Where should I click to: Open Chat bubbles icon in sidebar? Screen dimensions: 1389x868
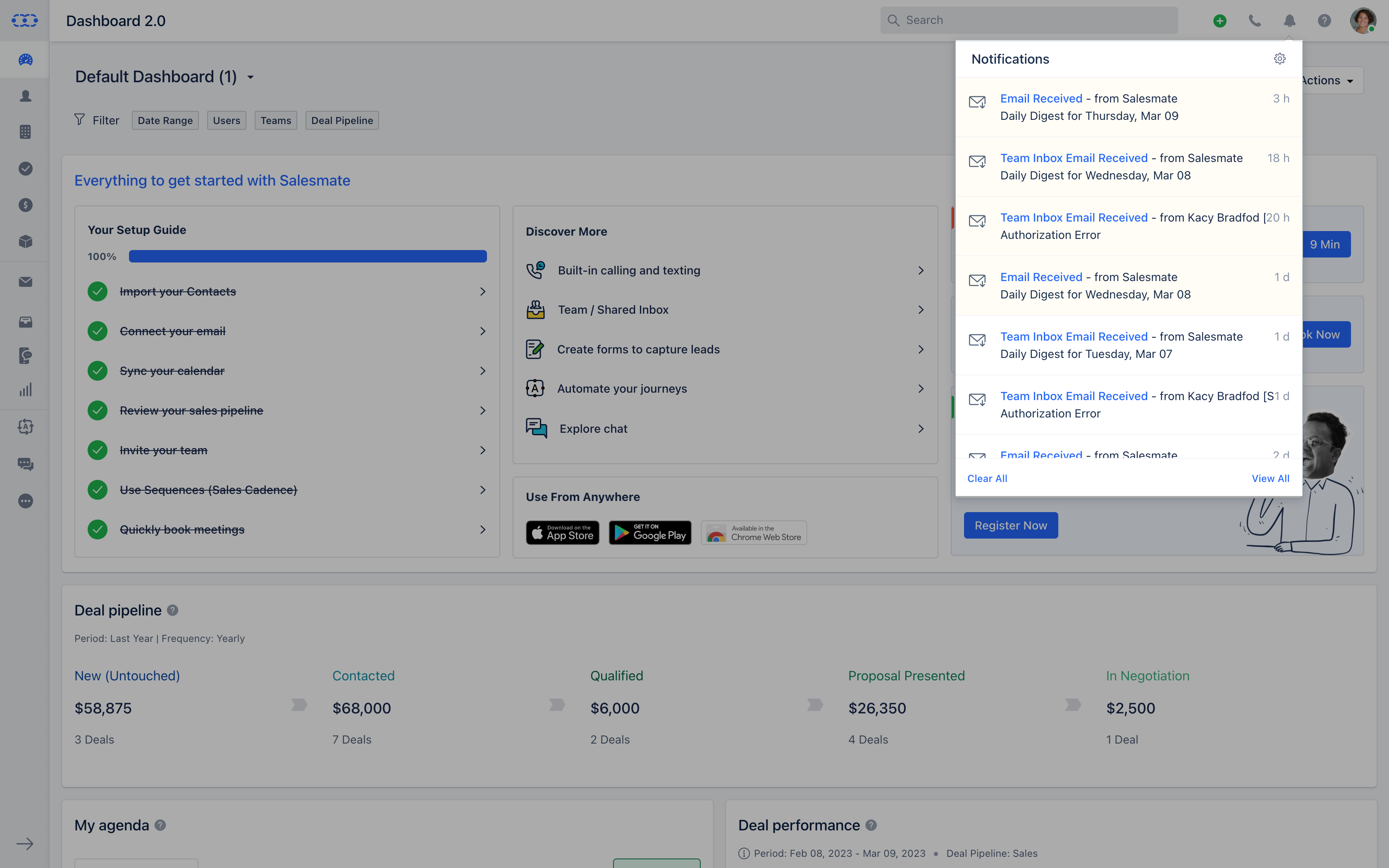[x=25, y=464]
